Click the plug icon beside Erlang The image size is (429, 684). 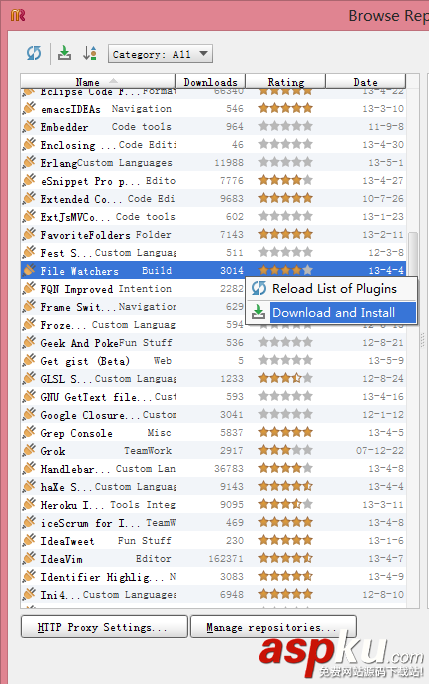pyautogui.click(x=29, y=162)
